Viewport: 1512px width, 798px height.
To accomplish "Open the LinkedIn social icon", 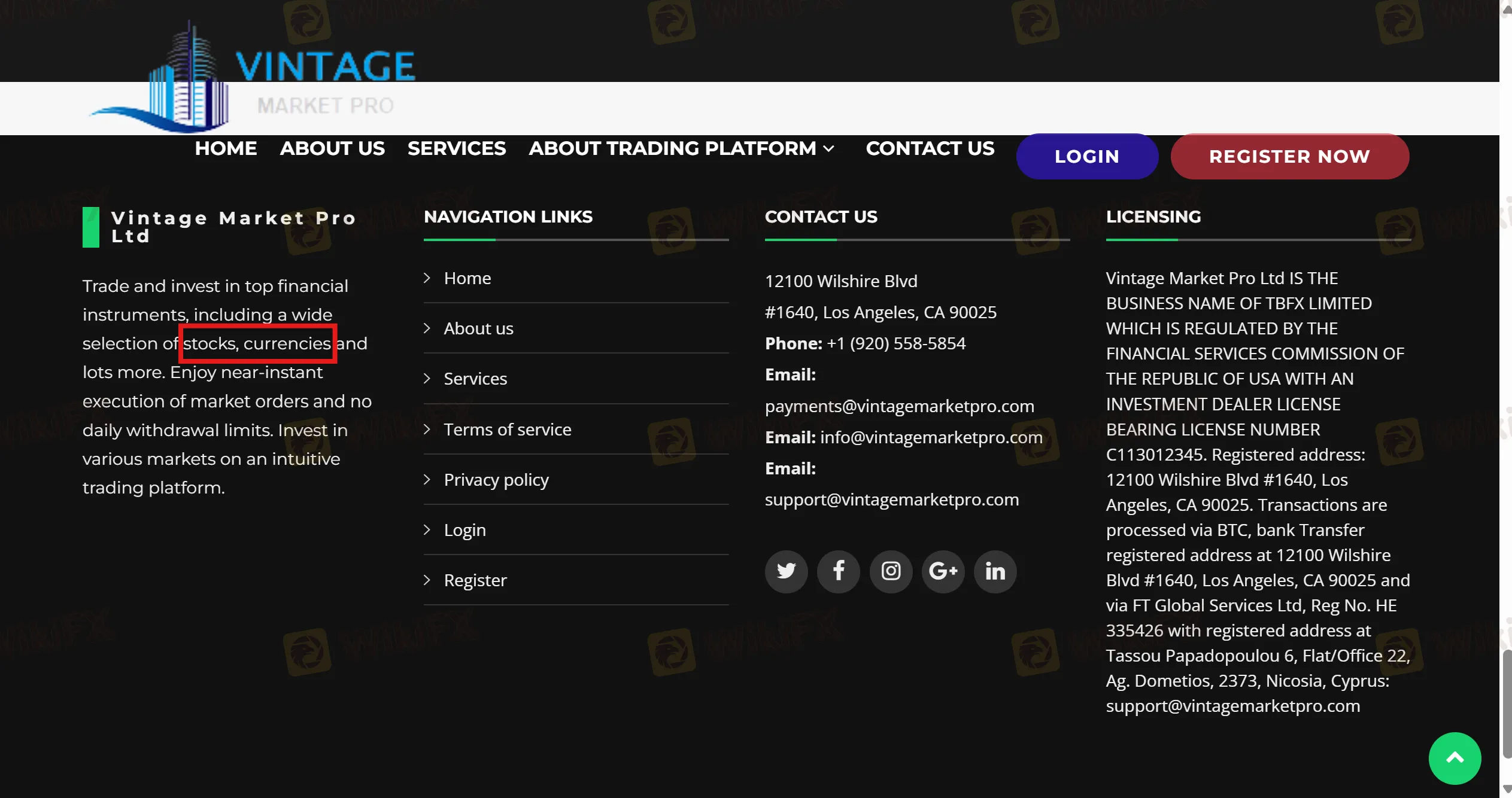I will click(x=995, y=571).
